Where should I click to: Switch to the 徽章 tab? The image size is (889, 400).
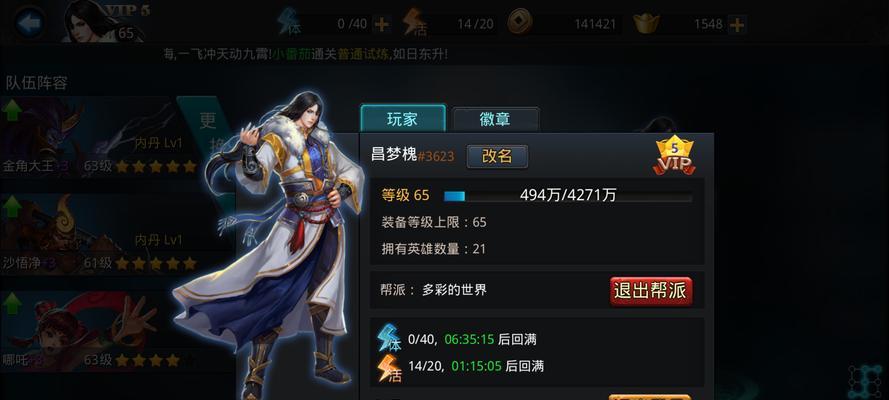click(496, 119)
